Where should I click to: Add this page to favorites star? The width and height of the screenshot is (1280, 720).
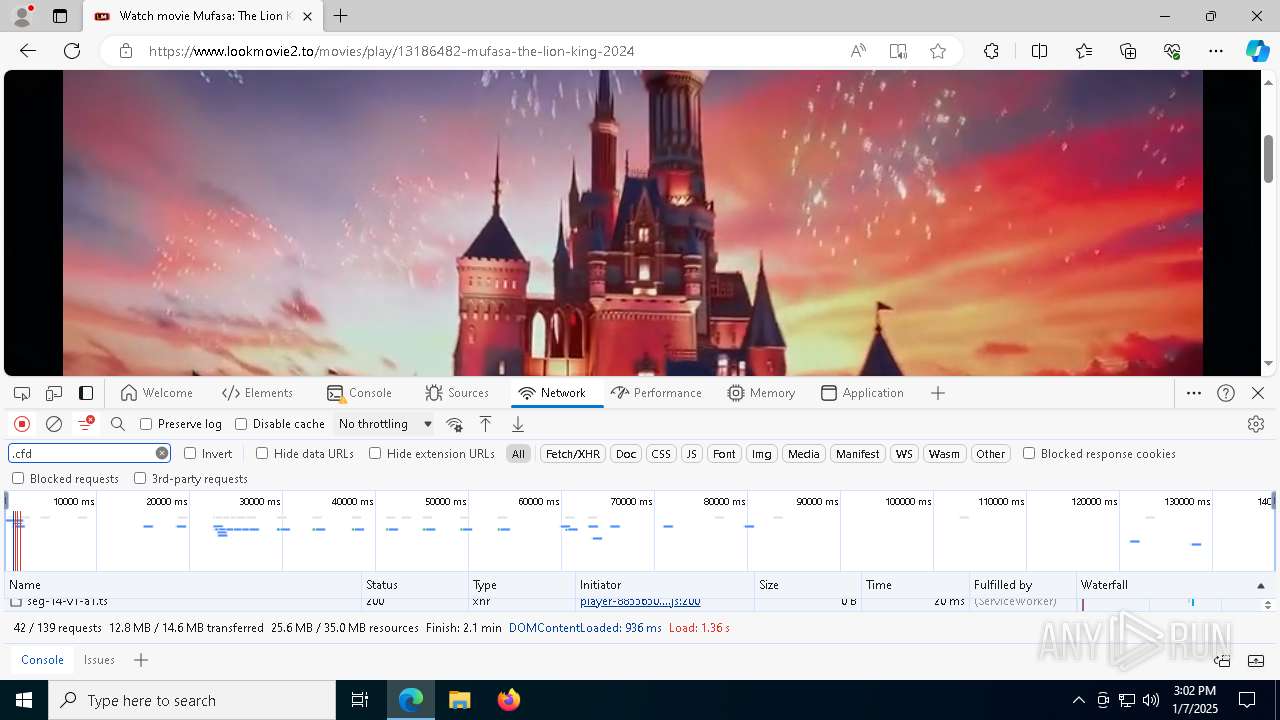coord(938,51)
